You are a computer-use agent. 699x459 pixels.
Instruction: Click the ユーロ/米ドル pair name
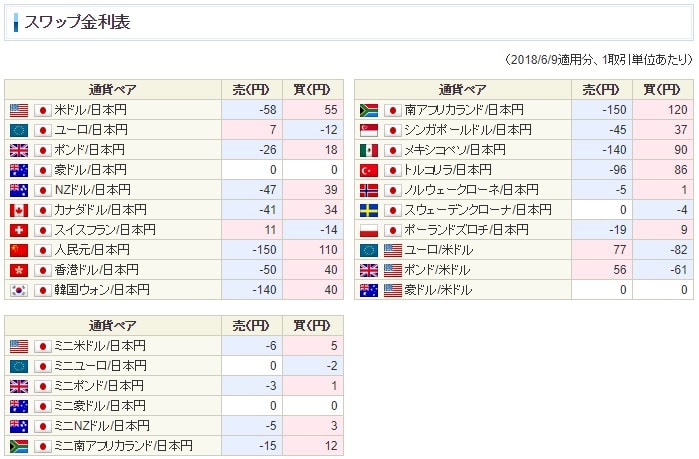coord(439,250)
